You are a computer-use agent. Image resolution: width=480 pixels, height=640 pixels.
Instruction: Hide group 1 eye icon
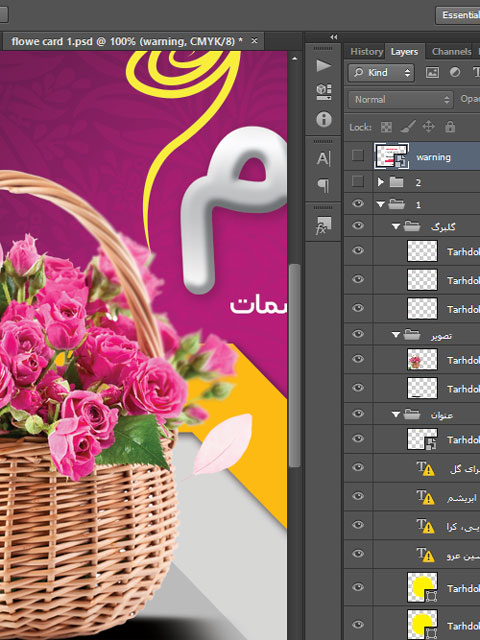point(358,203)
